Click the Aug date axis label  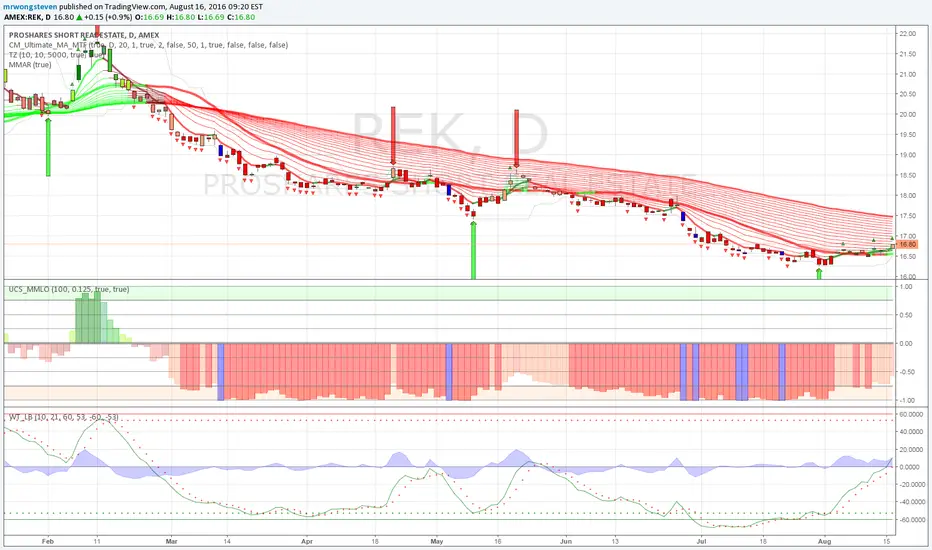pos(824,542)
